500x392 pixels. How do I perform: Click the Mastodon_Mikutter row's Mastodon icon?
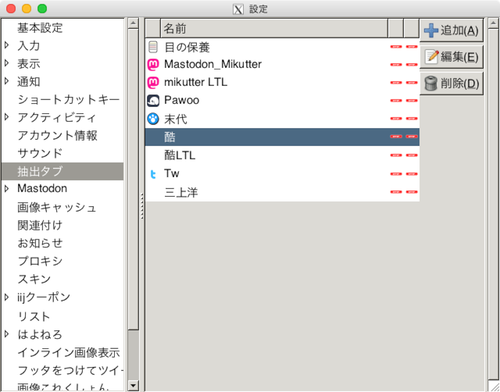click(153, 64)
